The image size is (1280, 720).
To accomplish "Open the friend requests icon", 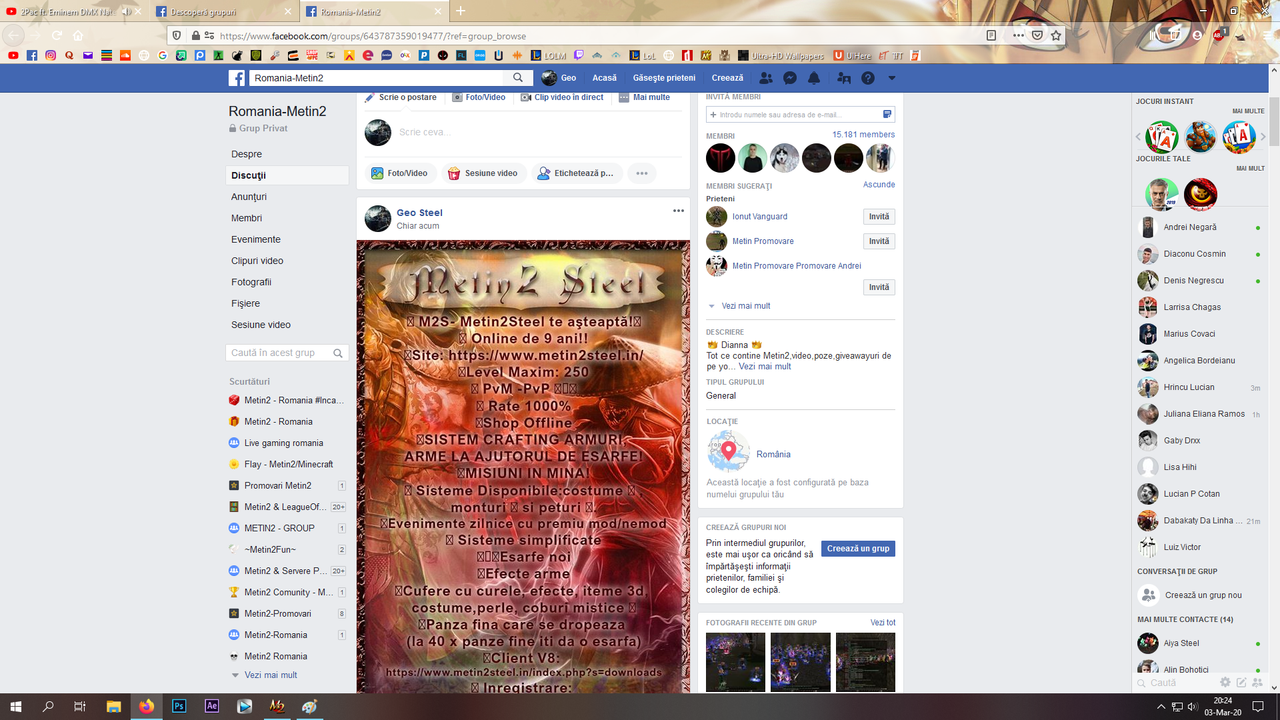I will pyautogui.click(x=766, y=78).
